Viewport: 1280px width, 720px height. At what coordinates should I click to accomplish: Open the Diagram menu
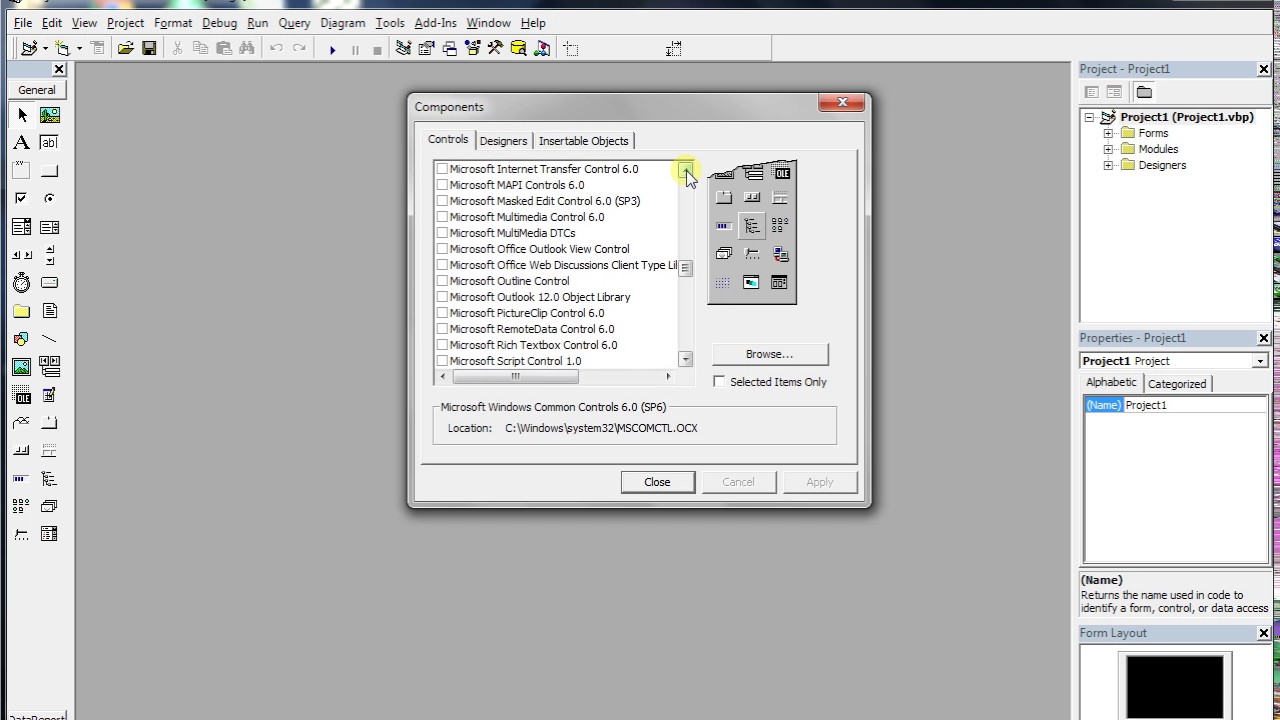point(343,22)
